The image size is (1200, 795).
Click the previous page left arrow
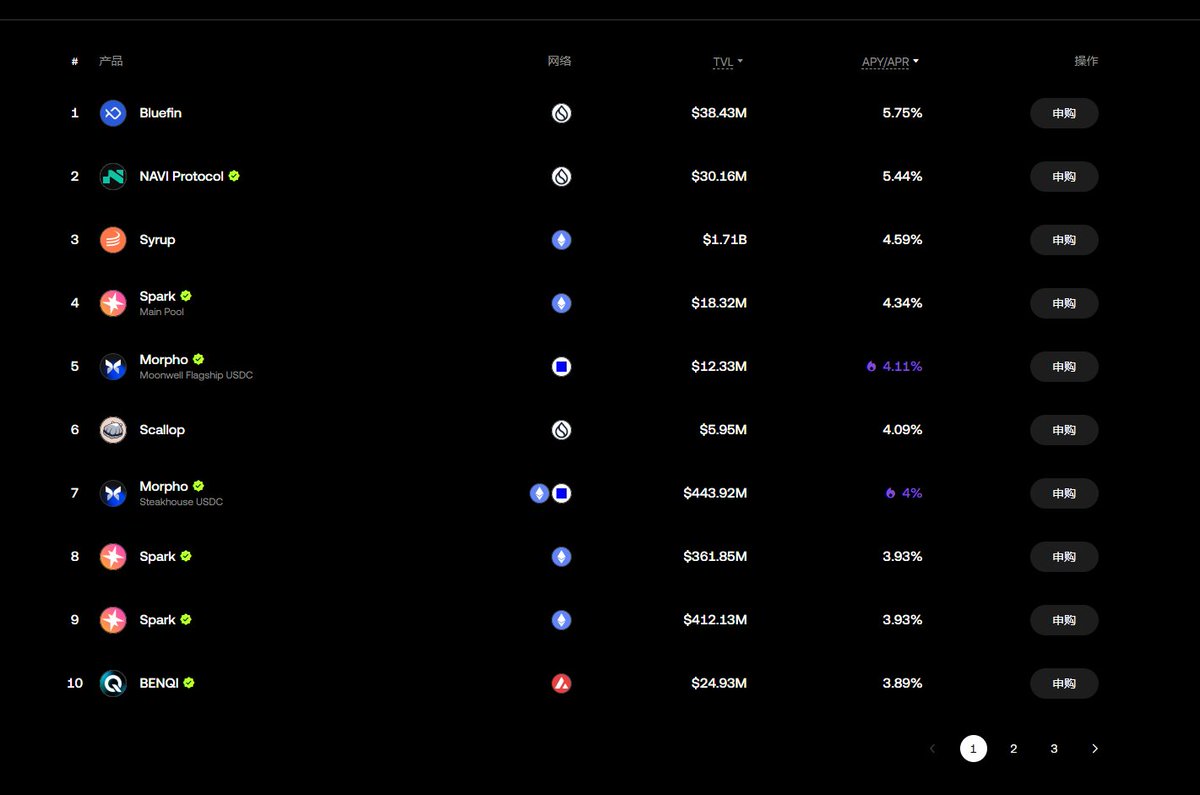pos(932,748)
